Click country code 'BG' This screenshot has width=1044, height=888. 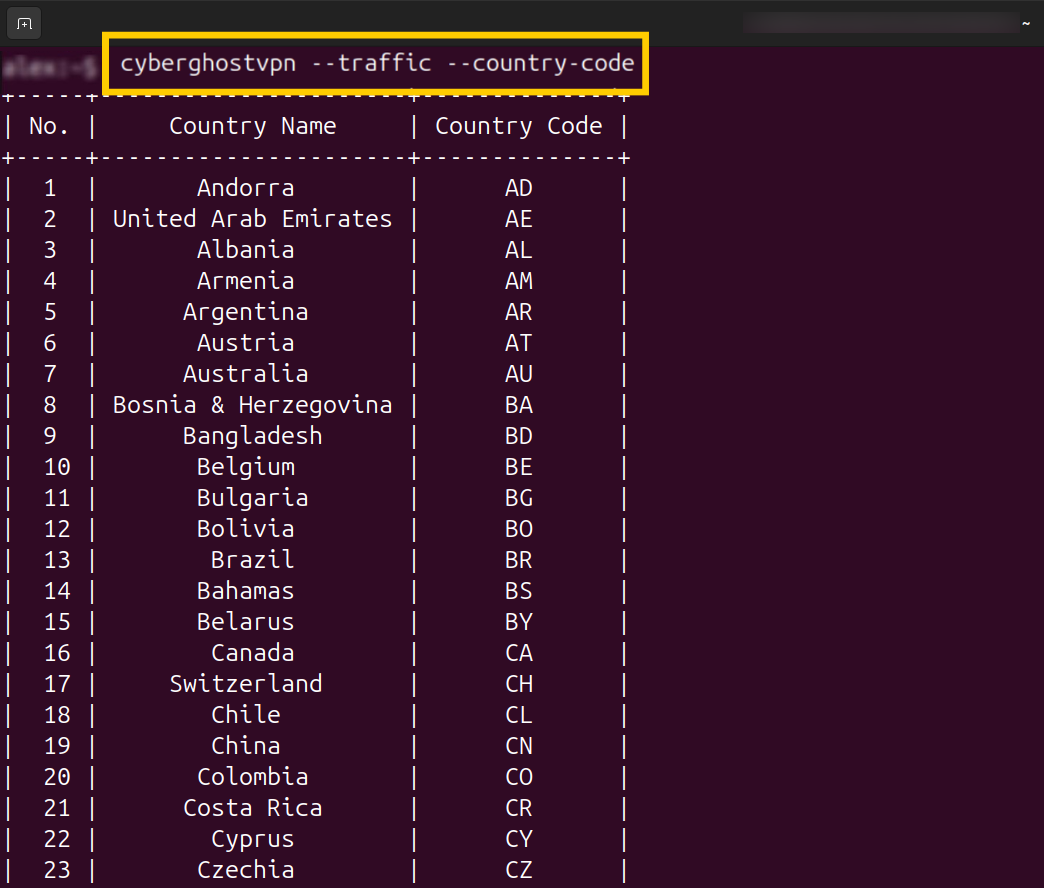pyautogui.click(x=519, y=498)
